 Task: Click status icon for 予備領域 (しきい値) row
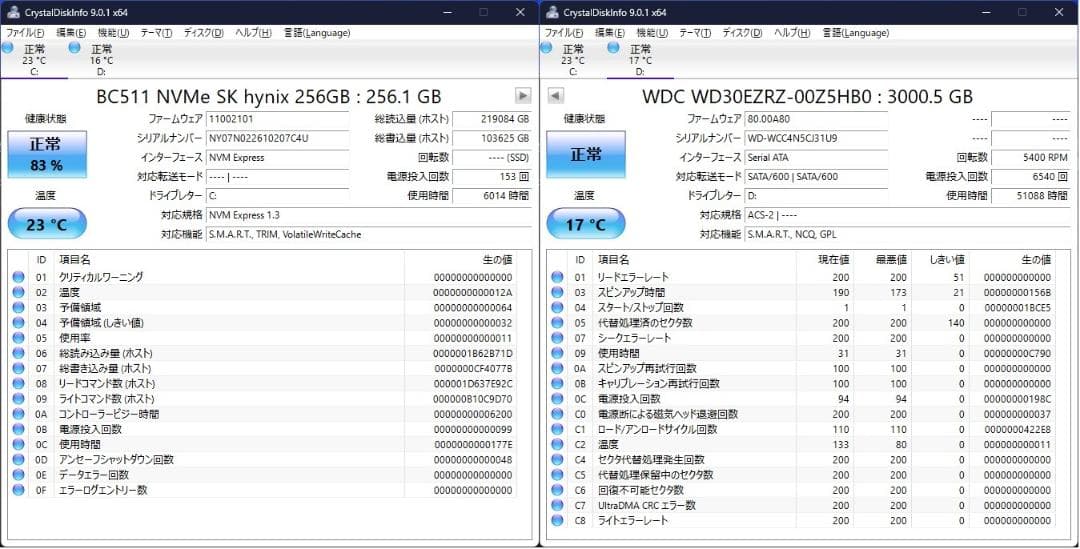18,322
